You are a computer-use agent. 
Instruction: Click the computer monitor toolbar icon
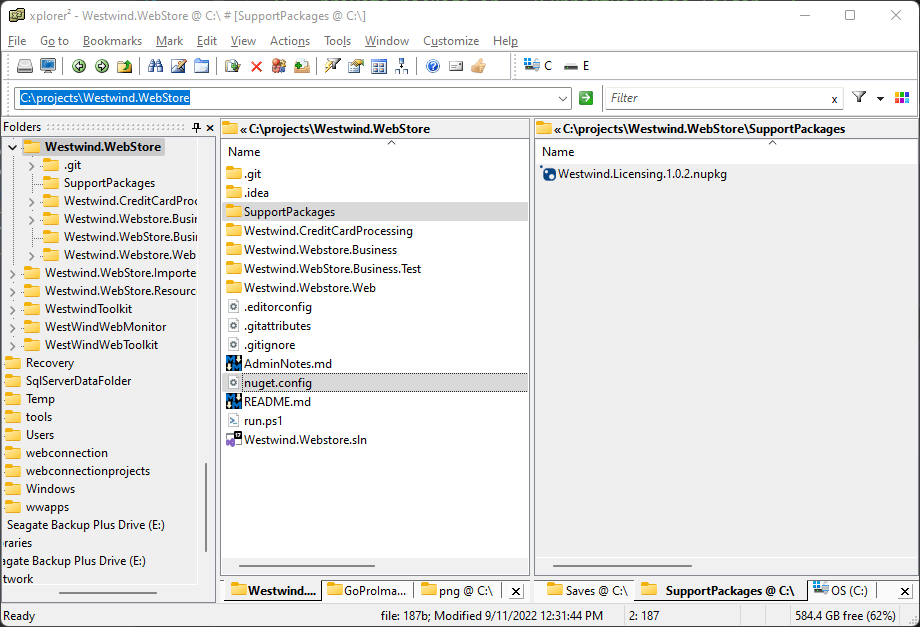click(x=48, y=66)
